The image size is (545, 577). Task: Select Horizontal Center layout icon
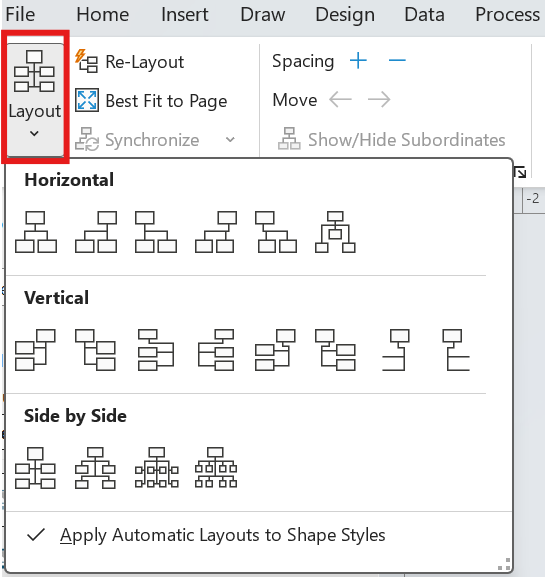click(x=36, y=232)
